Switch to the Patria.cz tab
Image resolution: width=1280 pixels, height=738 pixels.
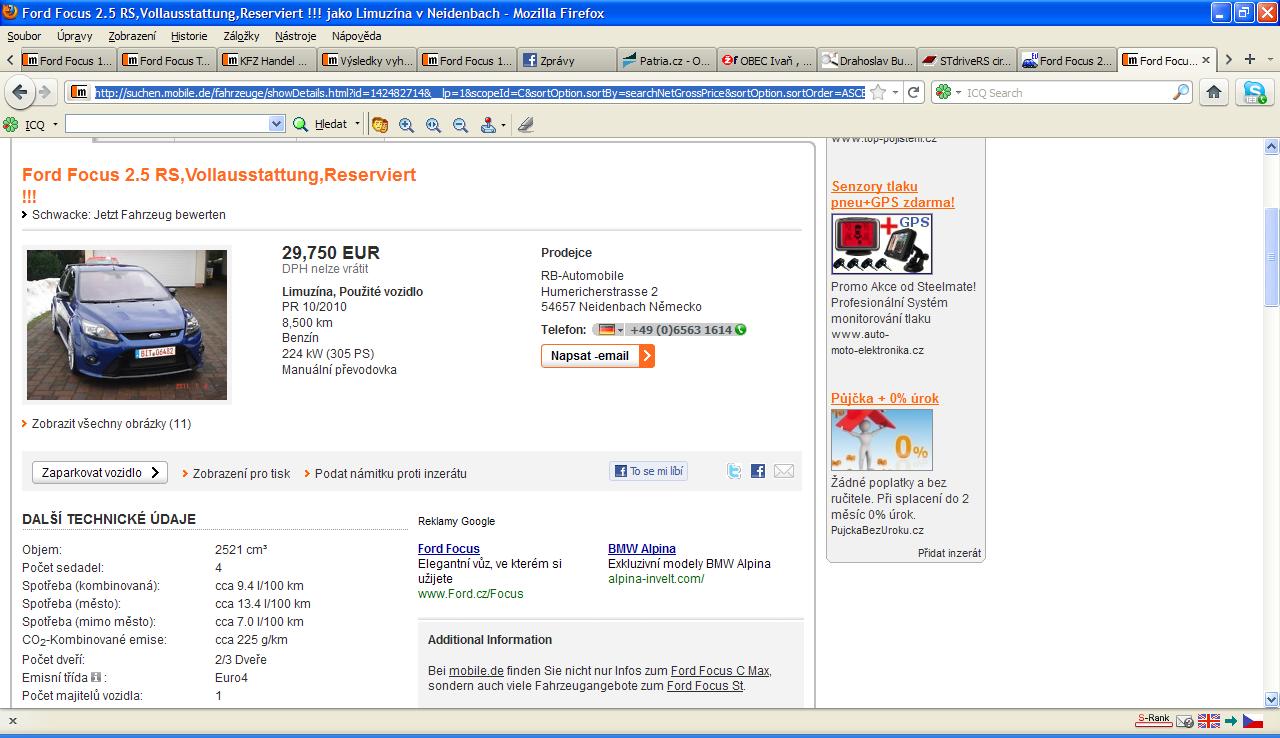666,60
